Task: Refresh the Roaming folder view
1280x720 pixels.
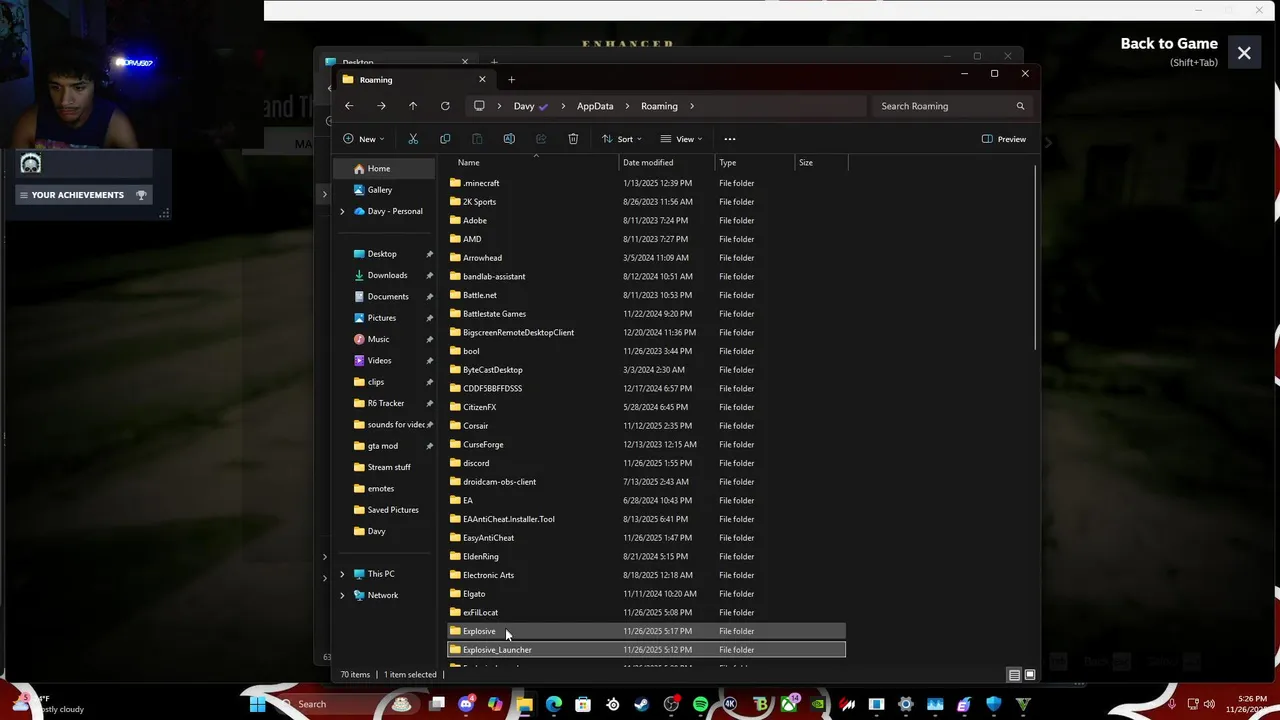Action: (x=445, y=106)
